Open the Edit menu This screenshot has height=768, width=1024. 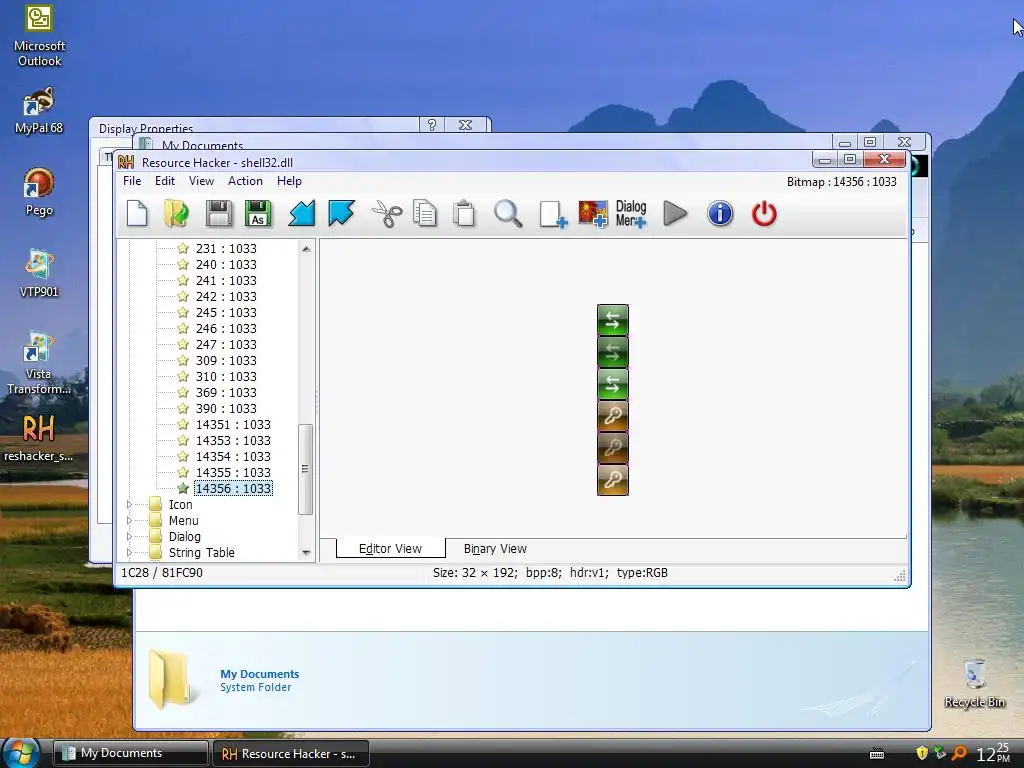pyautogui.click(x=165, y=181)
